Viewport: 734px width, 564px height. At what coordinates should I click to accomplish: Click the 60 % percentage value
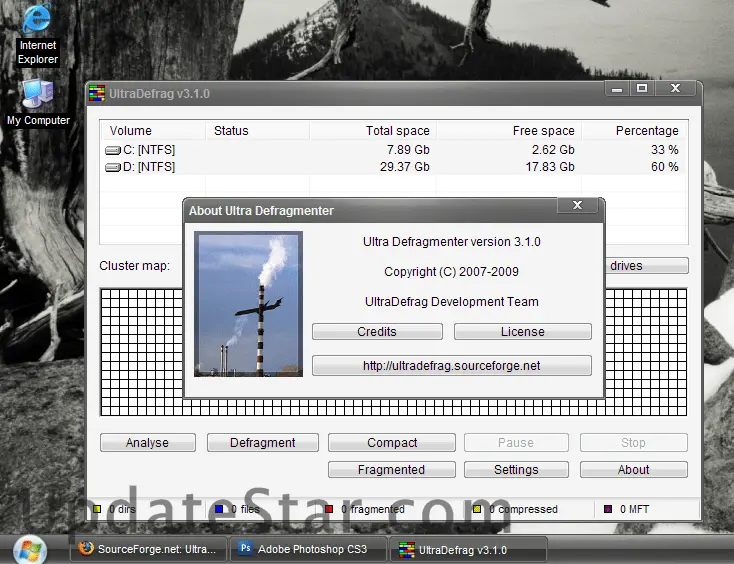[664, 167]
